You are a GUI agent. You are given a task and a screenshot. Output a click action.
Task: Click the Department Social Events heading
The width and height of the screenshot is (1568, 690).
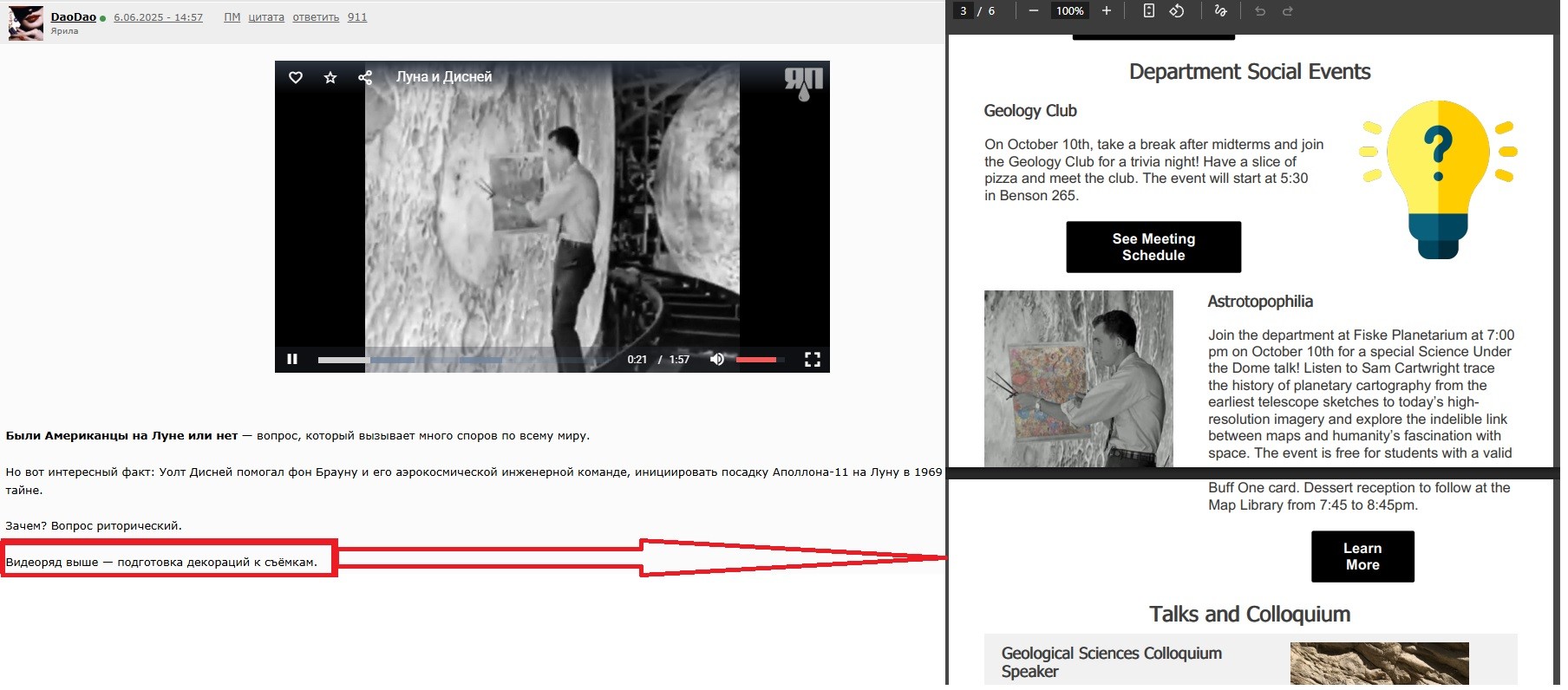1250,72
